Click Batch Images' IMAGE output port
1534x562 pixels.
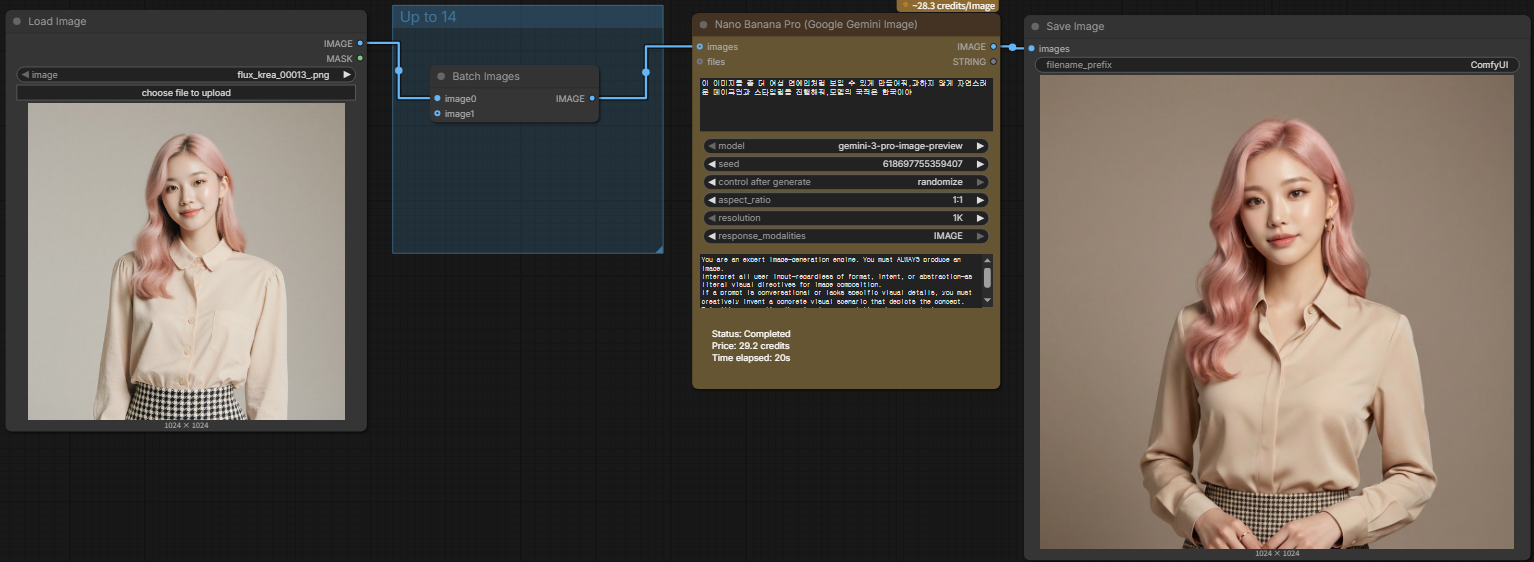tap(593, 98)
